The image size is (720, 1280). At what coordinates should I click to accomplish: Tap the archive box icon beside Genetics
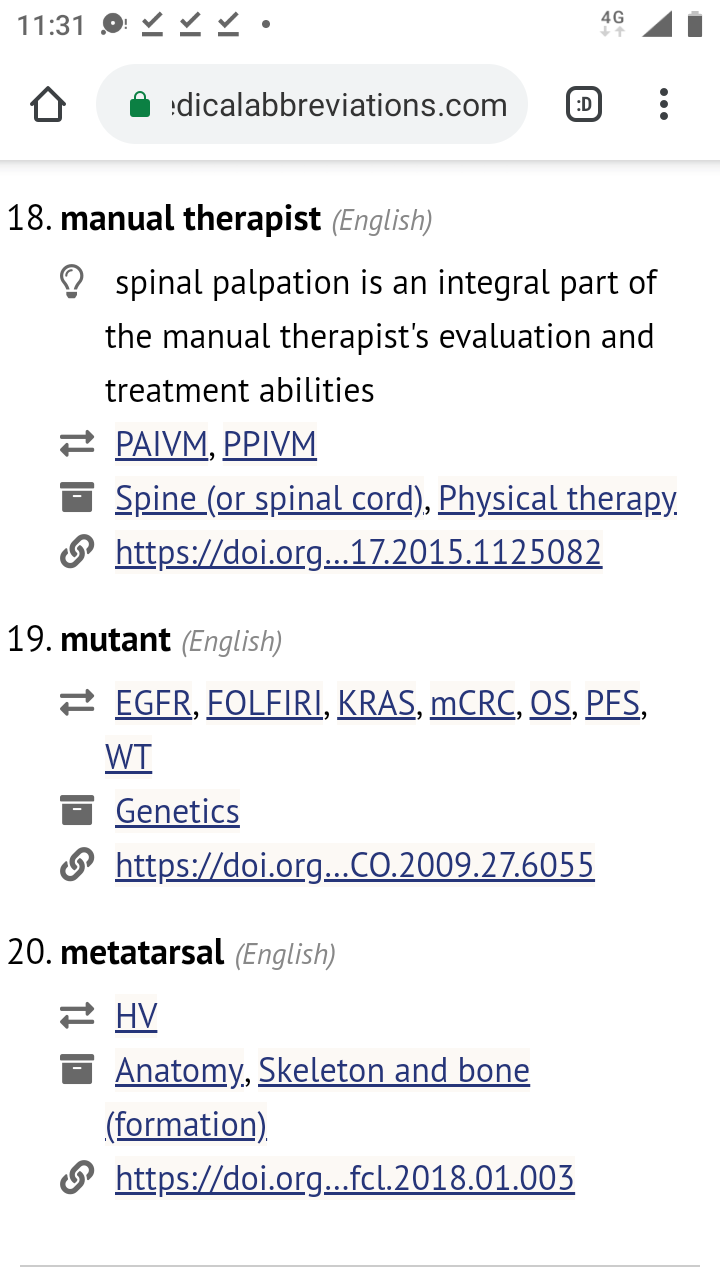77,811
